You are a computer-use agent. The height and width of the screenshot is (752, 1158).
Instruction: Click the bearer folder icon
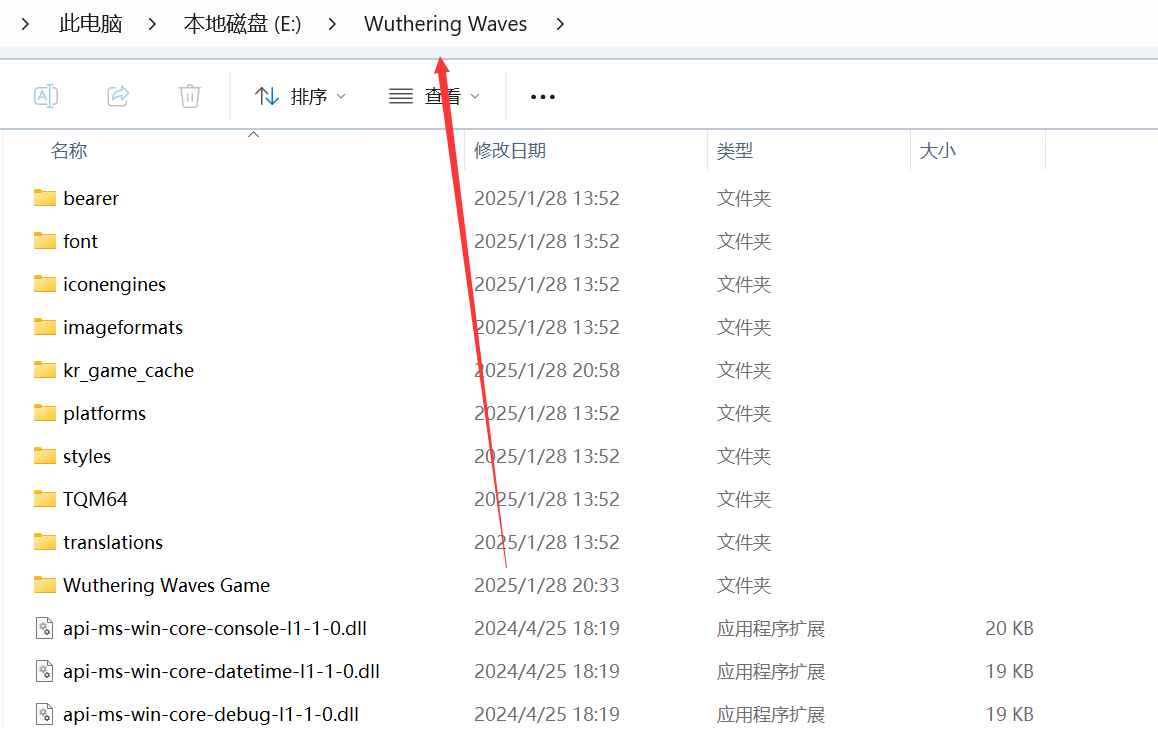click(x=43, y=198)
